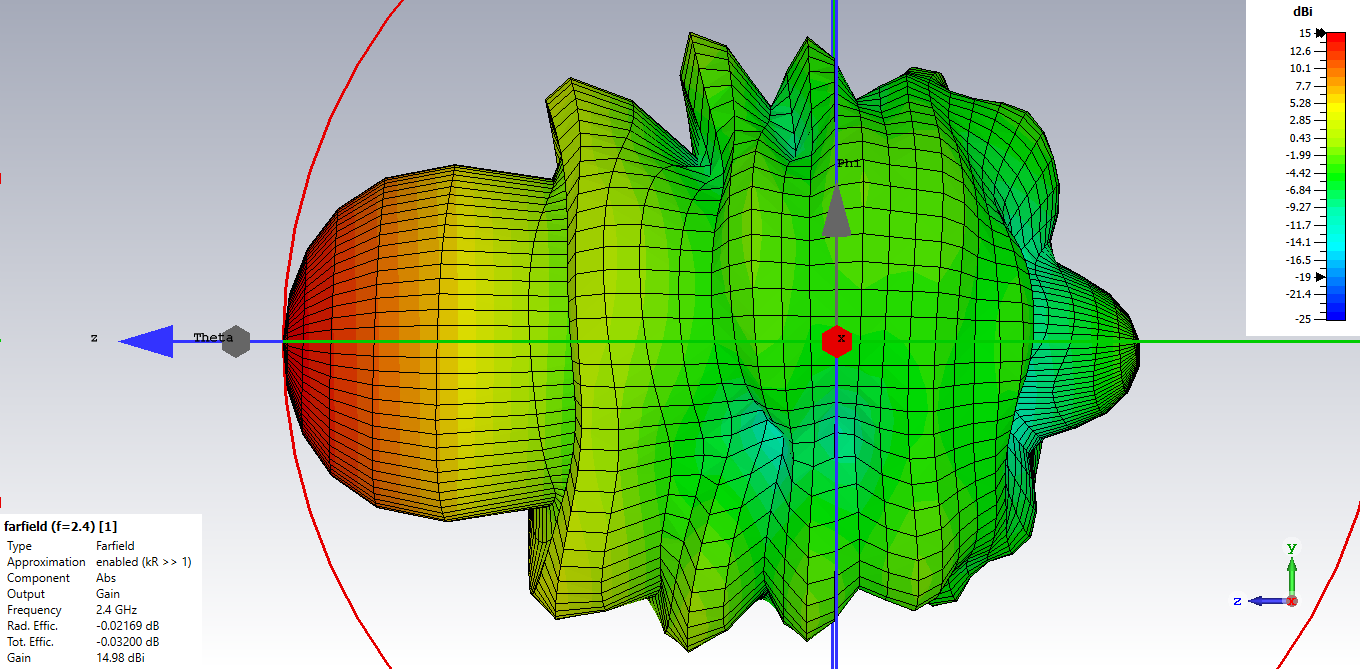Click the green y-axis arrow in triad
The height and width of the screenshot is (669, 1360).
(1292, 575)
